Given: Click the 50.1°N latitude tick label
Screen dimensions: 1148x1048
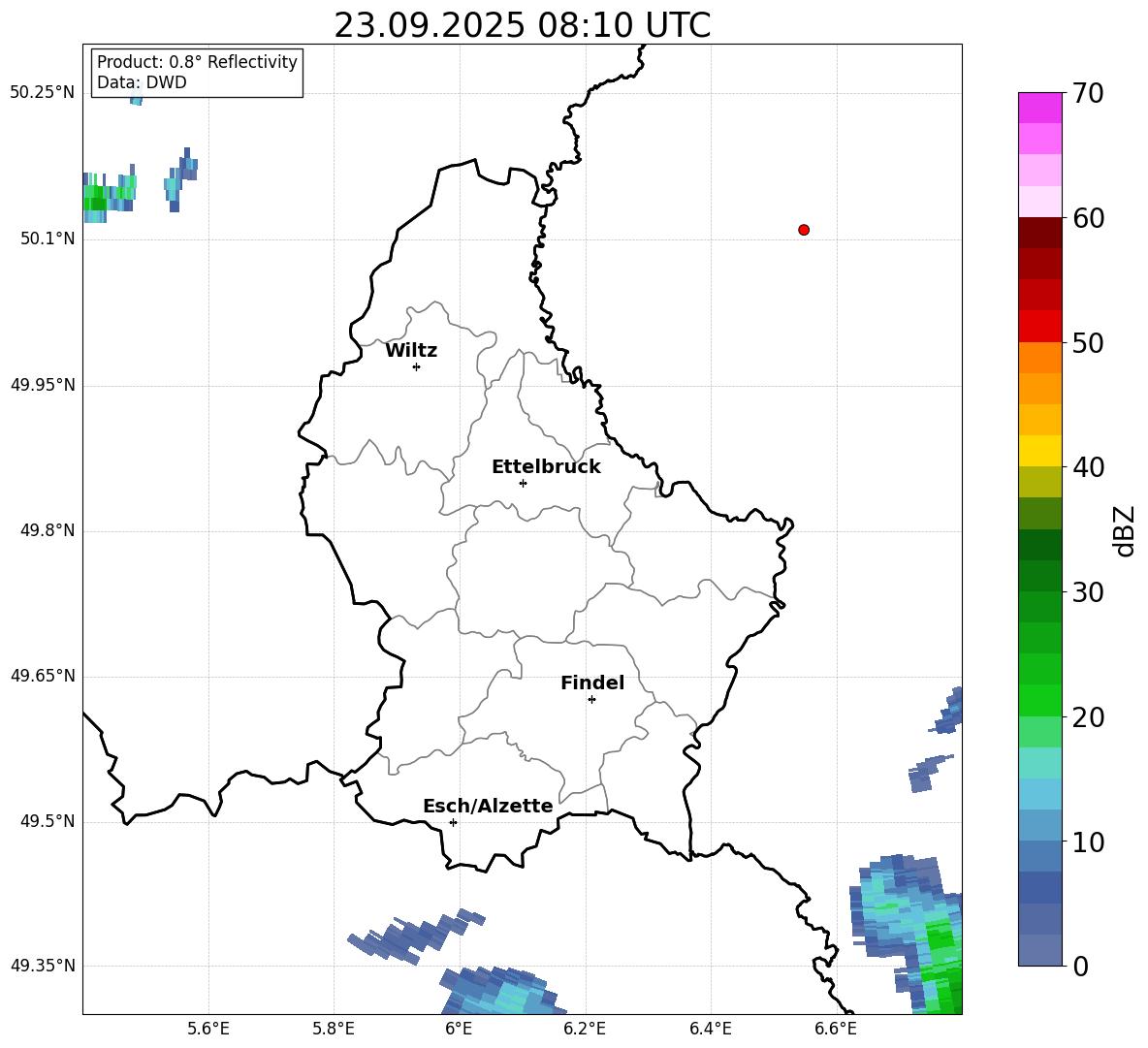Looking at the screenshot, I should 48,238.
